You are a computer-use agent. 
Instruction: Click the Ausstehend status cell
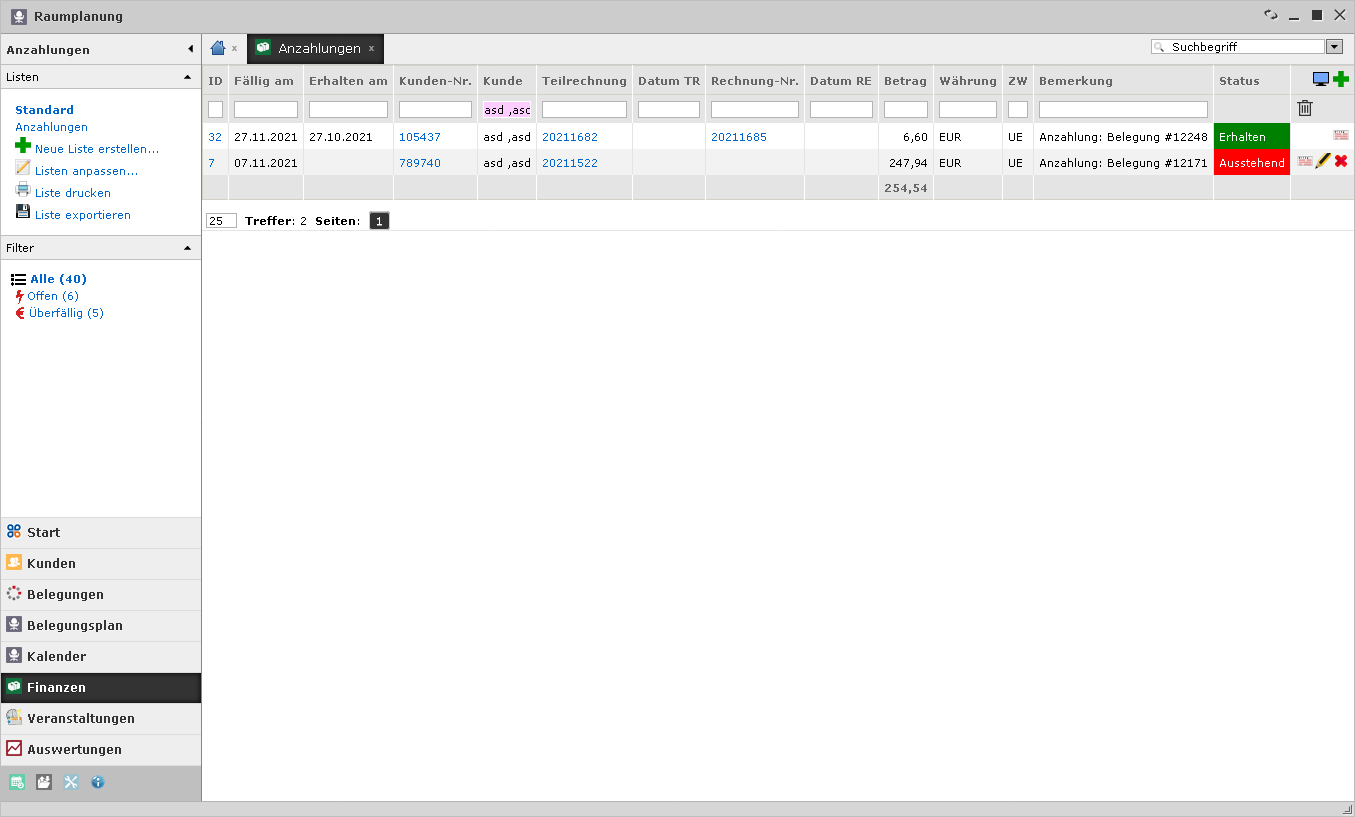1252,163
